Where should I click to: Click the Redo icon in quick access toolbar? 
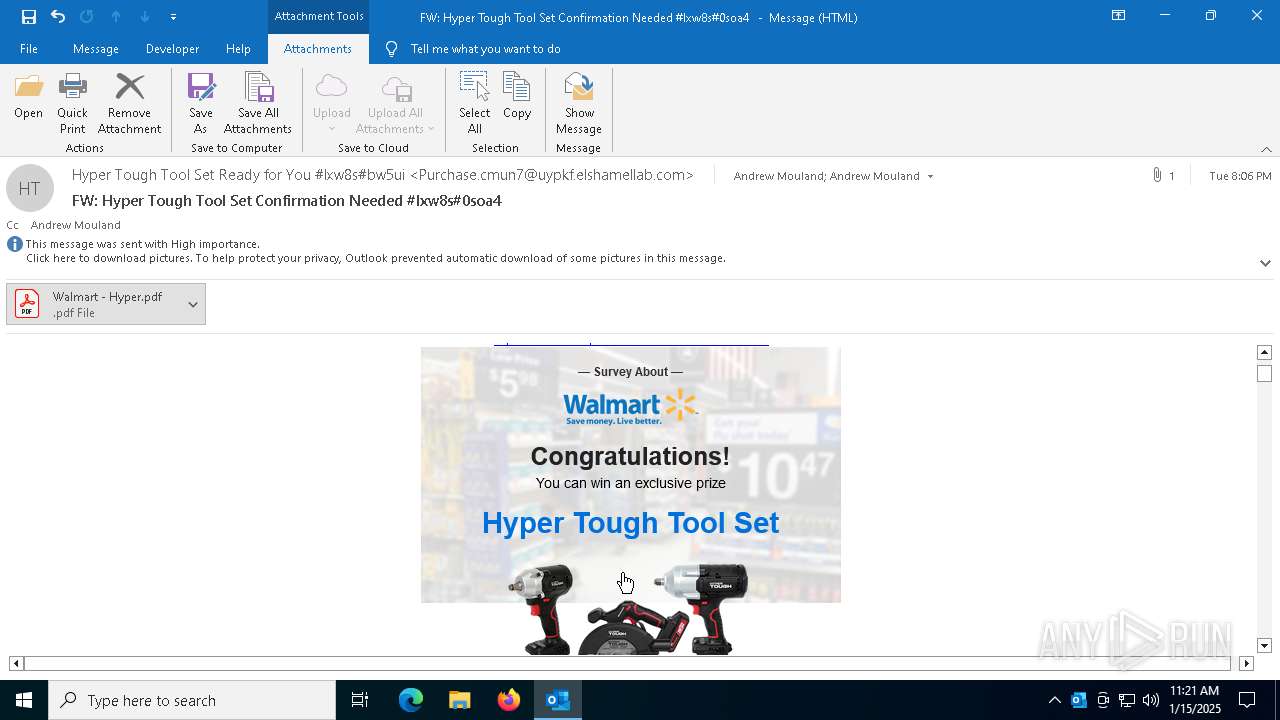click(x=86, y=17)
